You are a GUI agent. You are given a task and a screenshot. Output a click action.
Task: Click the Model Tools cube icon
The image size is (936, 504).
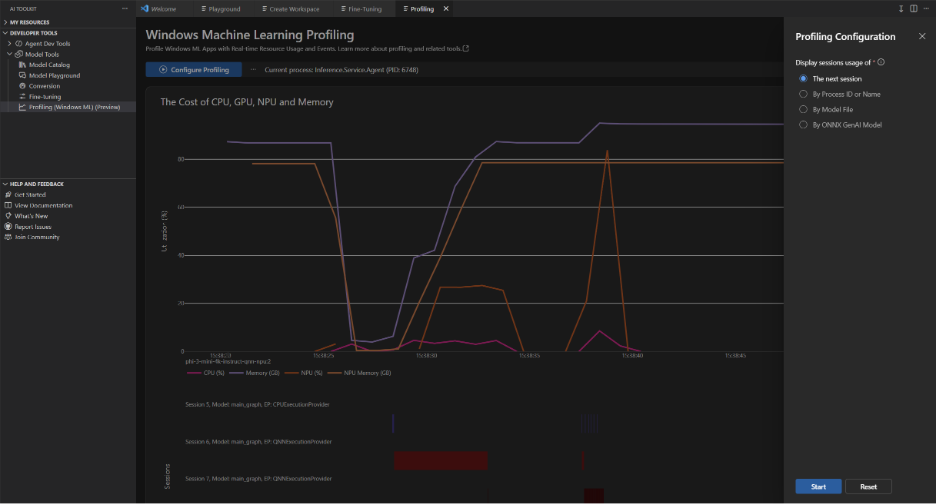19,54
